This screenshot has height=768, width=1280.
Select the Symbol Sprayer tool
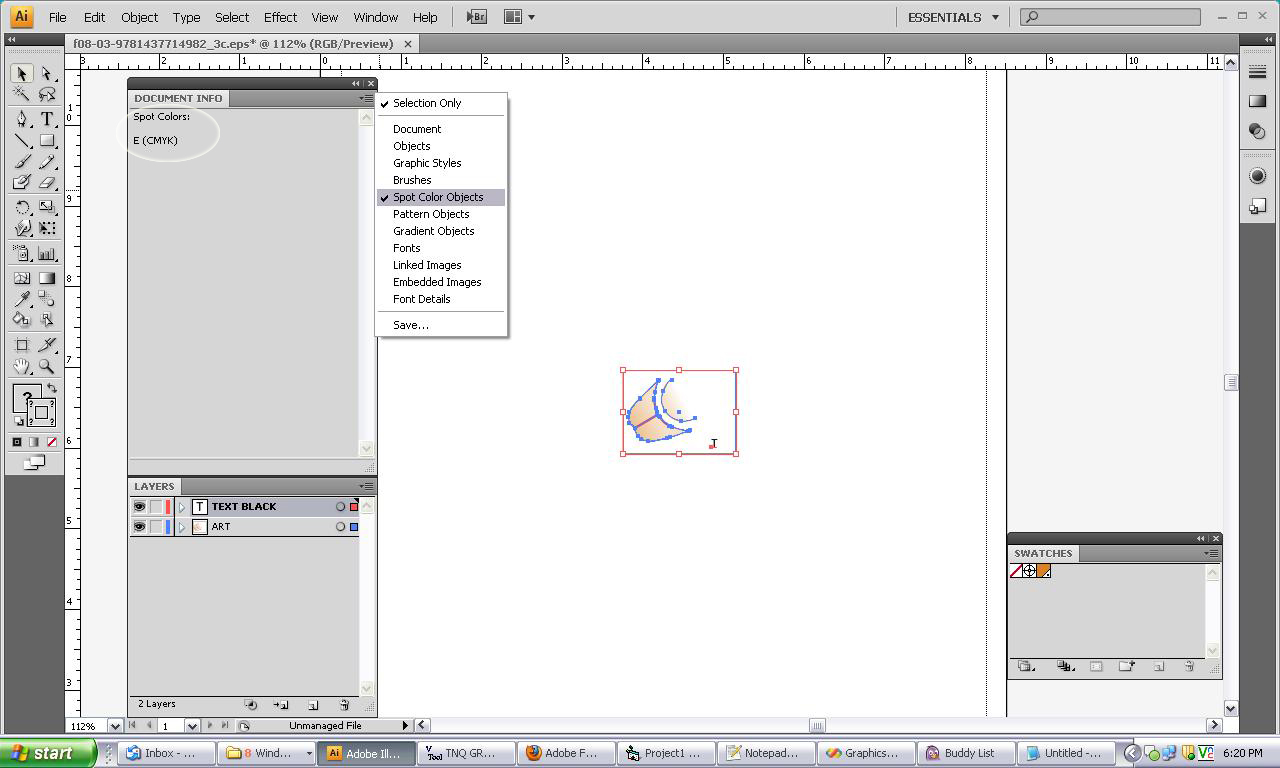point(22,254)
